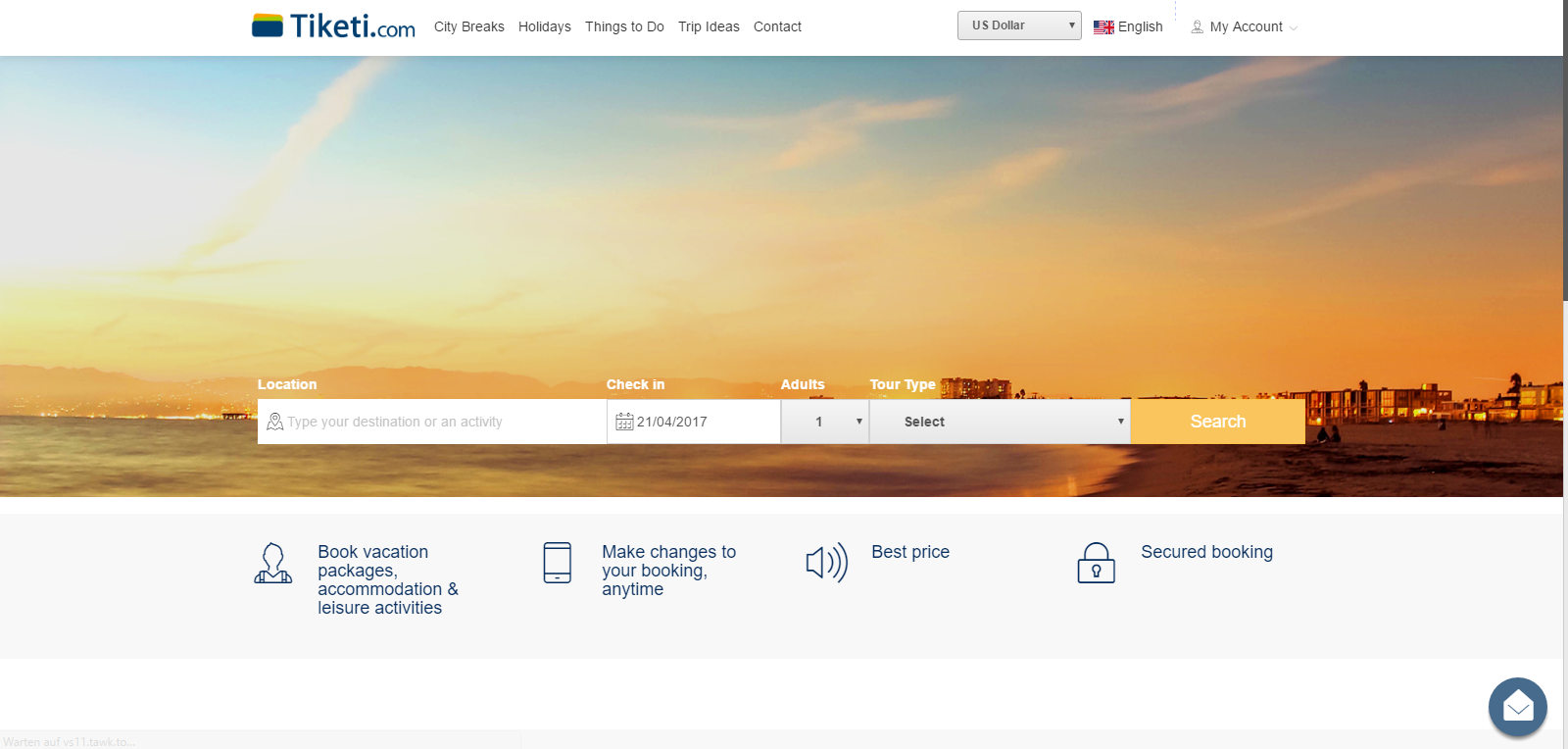This screenshot has width=1568, height=749.
Task: Click the speaker Best price icon
Action: click(826, 563)
